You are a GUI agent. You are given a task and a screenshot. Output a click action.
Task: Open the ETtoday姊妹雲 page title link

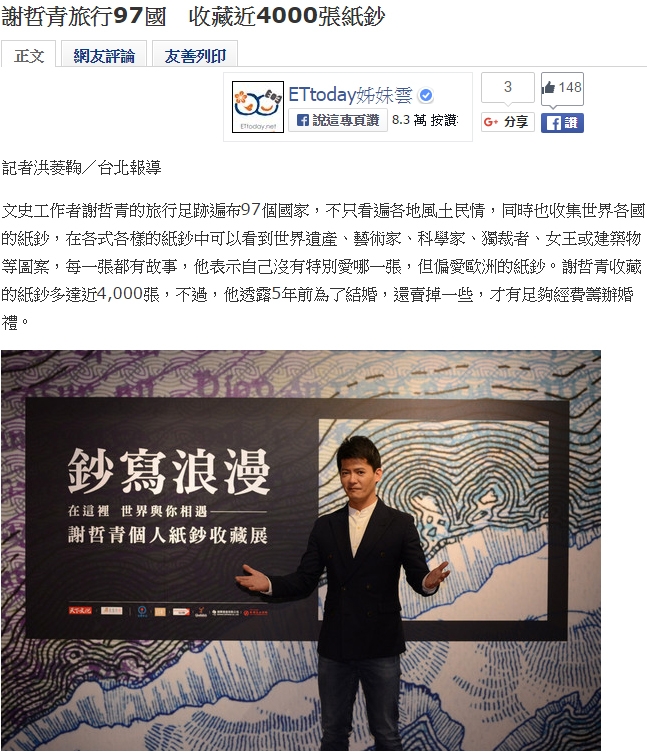350,95
